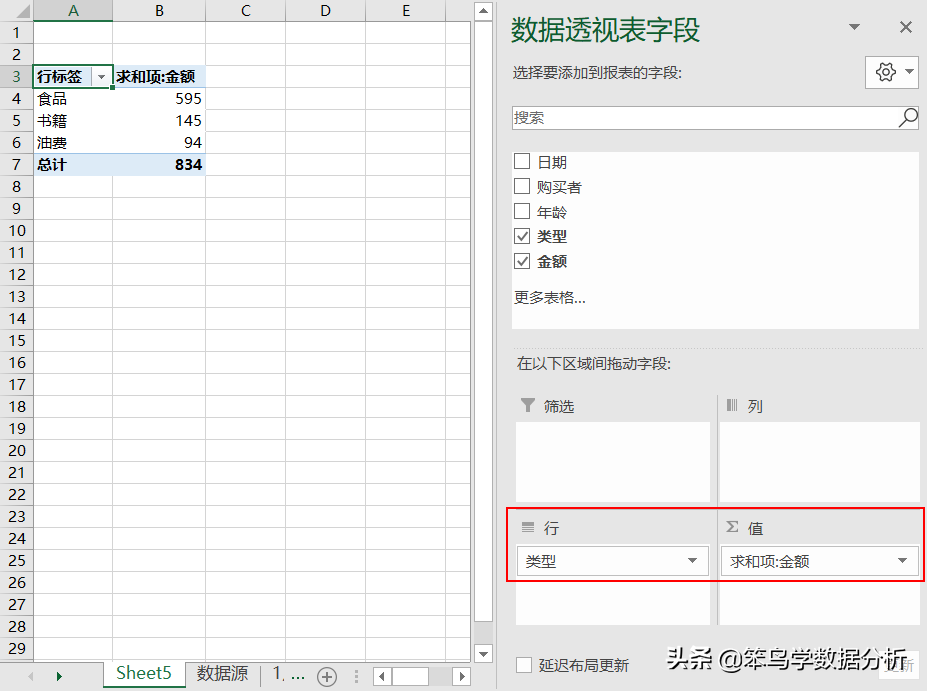Select the cell with value 595
This screenshot has width=927, height=691.
click(x=159, y=99)
